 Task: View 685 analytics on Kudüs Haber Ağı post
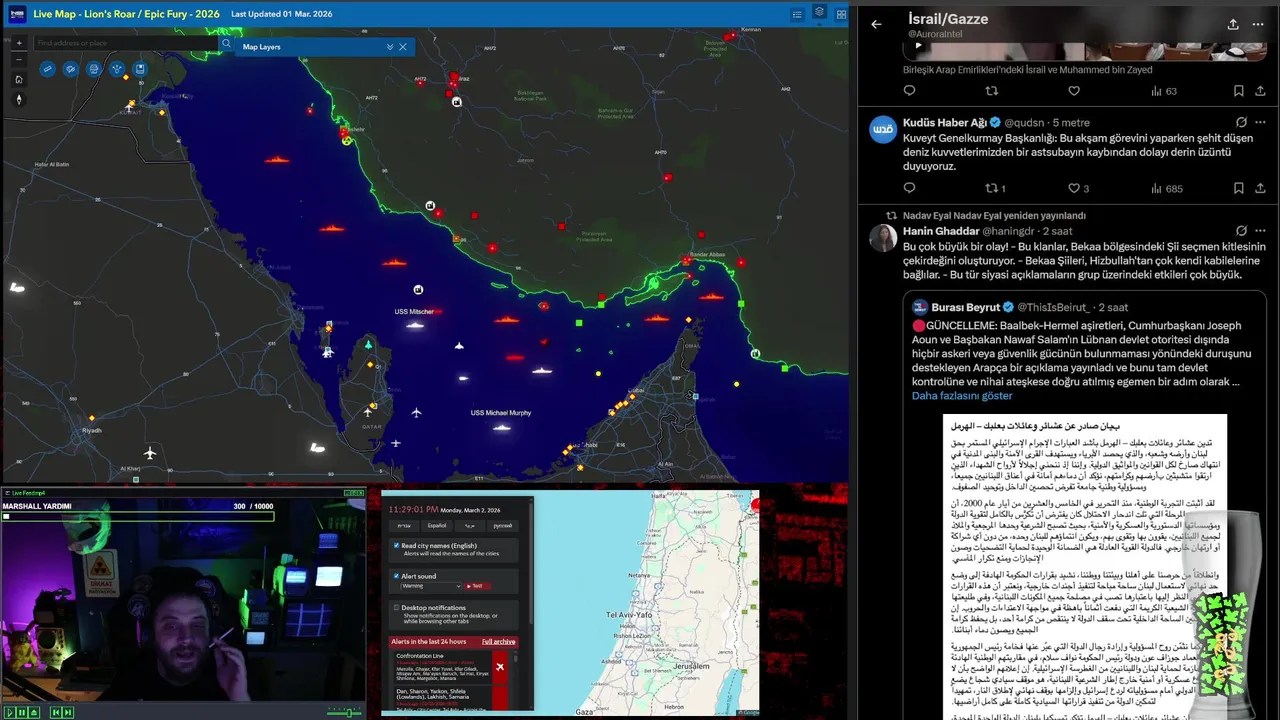(x=1166, y=188)
